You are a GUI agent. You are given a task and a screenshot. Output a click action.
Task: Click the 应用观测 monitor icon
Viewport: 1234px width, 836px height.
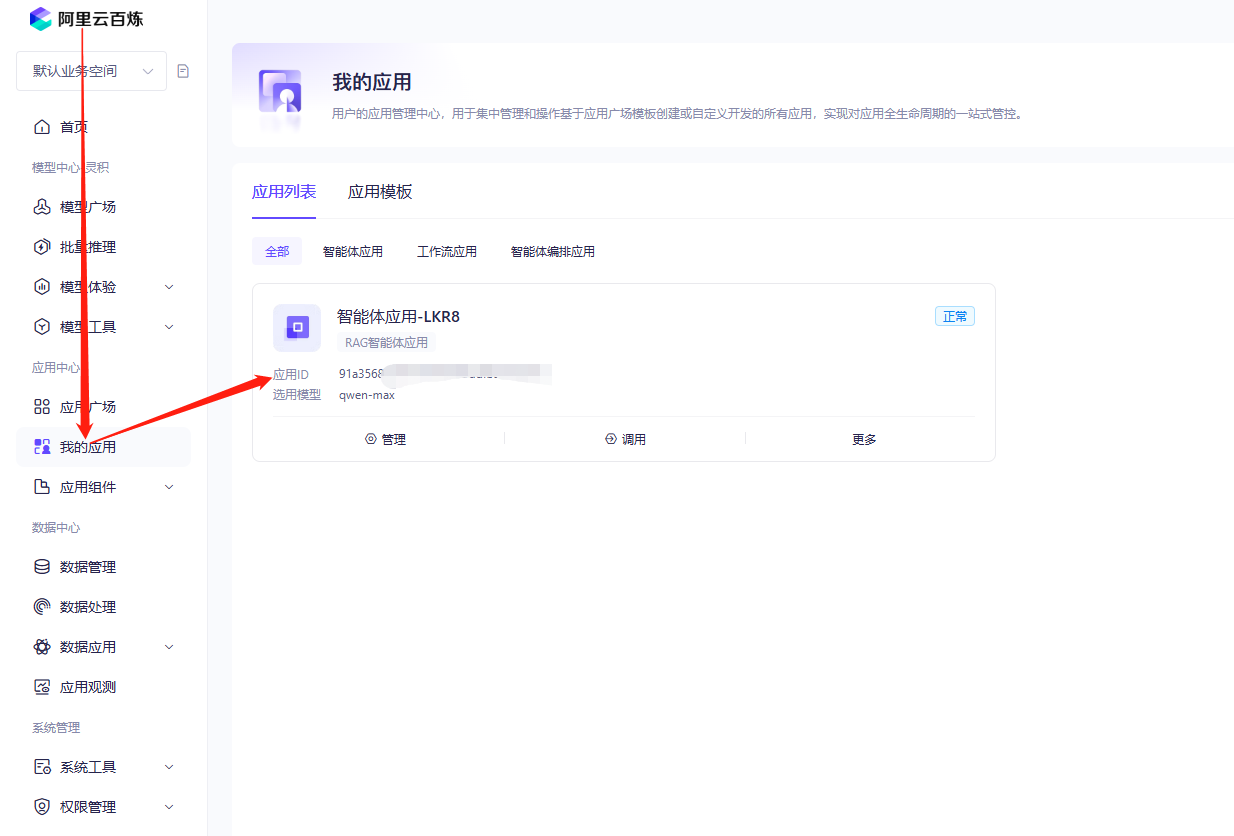click(x=42, y=687)
